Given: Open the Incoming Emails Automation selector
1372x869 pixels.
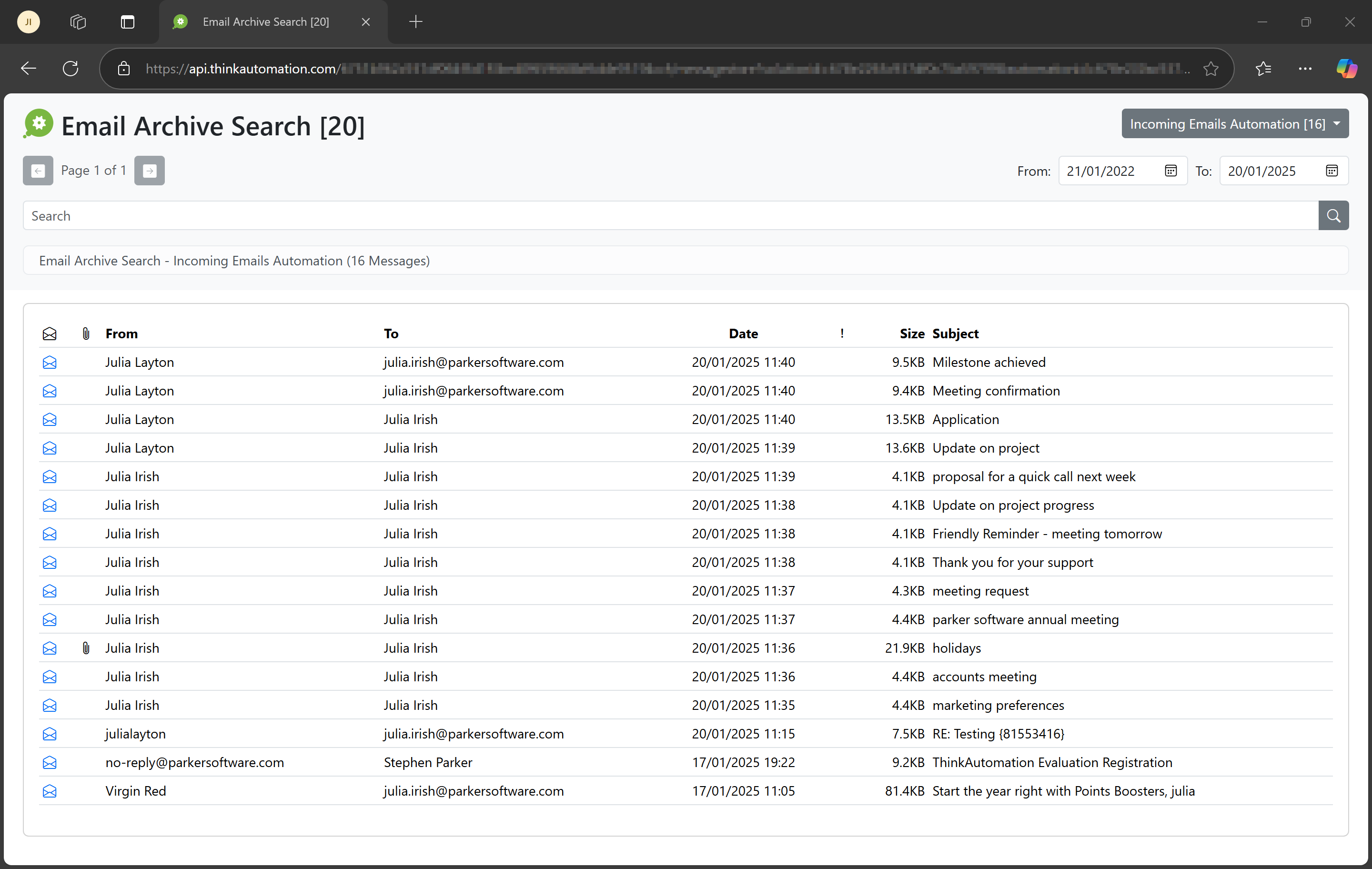Looking at the screenshot, I should 1234,123.
